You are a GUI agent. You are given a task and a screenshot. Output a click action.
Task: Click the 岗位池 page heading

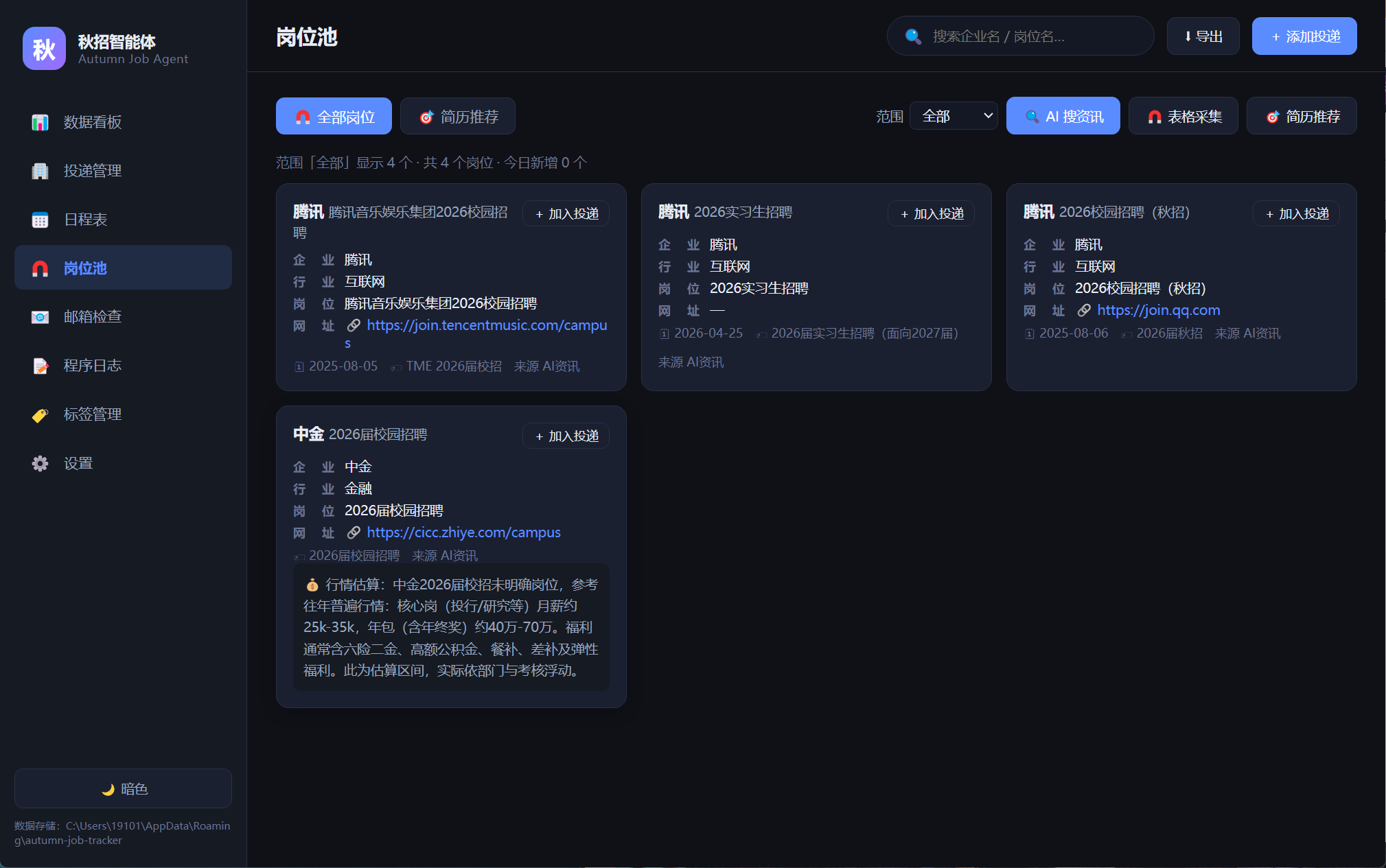tap(307, 37)
